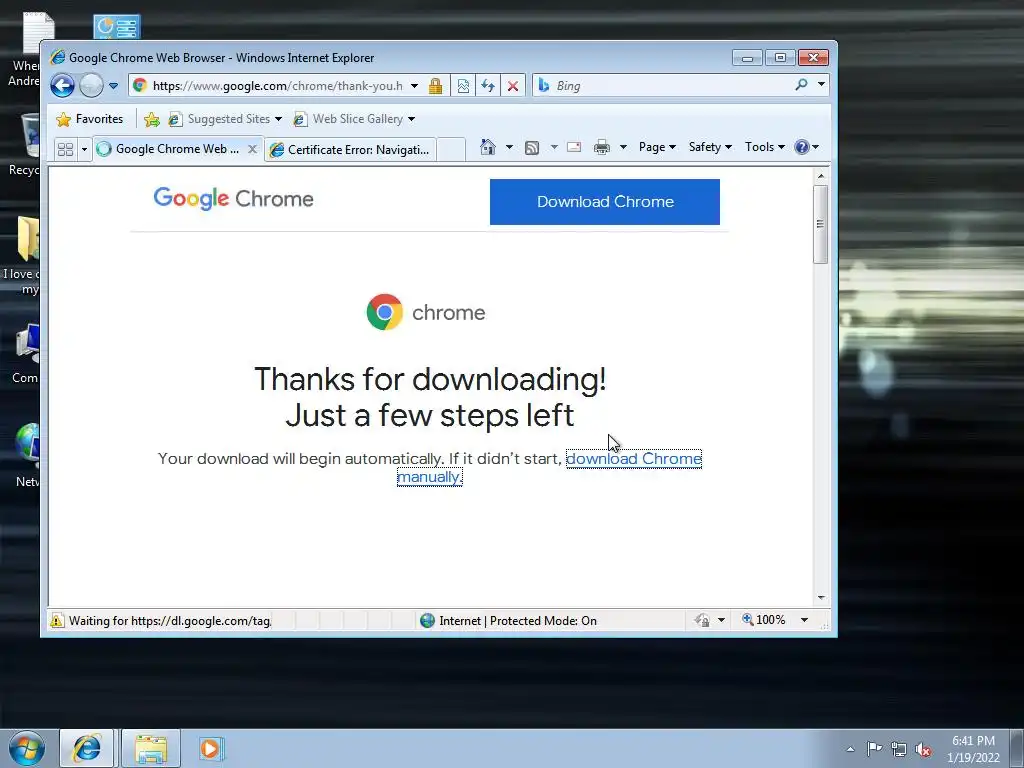
Task: Select the Recycle Bin desktop icon
Action: (x=24, y=144)
